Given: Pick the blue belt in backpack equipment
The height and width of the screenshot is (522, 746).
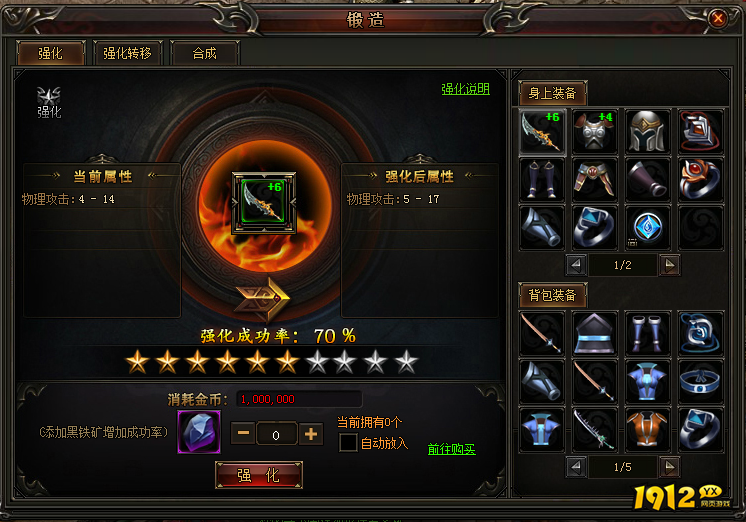Looking at the screenshot, I should click(x=700, y=381).
